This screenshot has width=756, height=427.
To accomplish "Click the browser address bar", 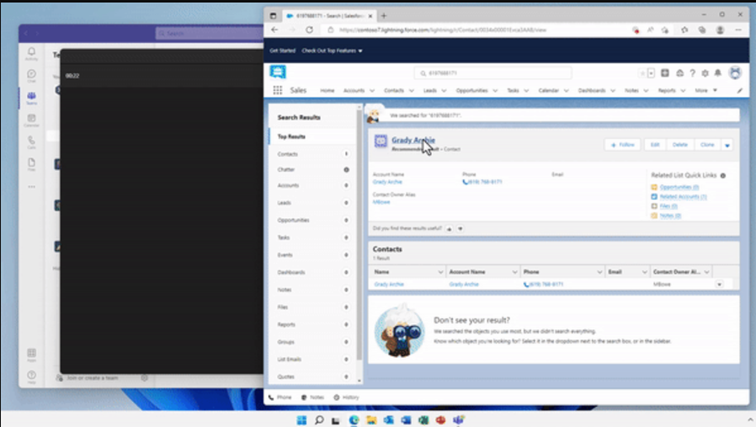I will tap(477, 30).
